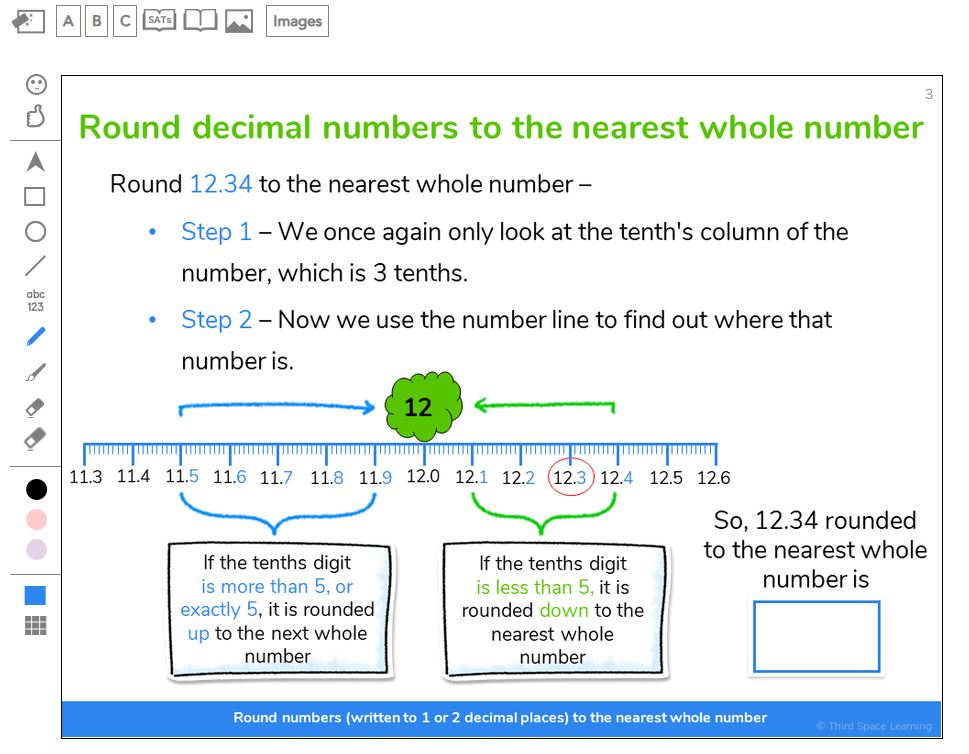Select the straight line tool
The height and width of the screenshot is (754, 969).
pyautogui.click(x=35, y=266)
